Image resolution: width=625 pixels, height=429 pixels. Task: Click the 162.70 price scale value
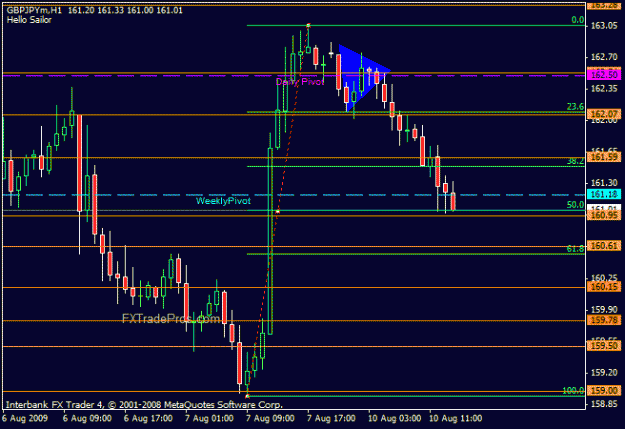604,57
